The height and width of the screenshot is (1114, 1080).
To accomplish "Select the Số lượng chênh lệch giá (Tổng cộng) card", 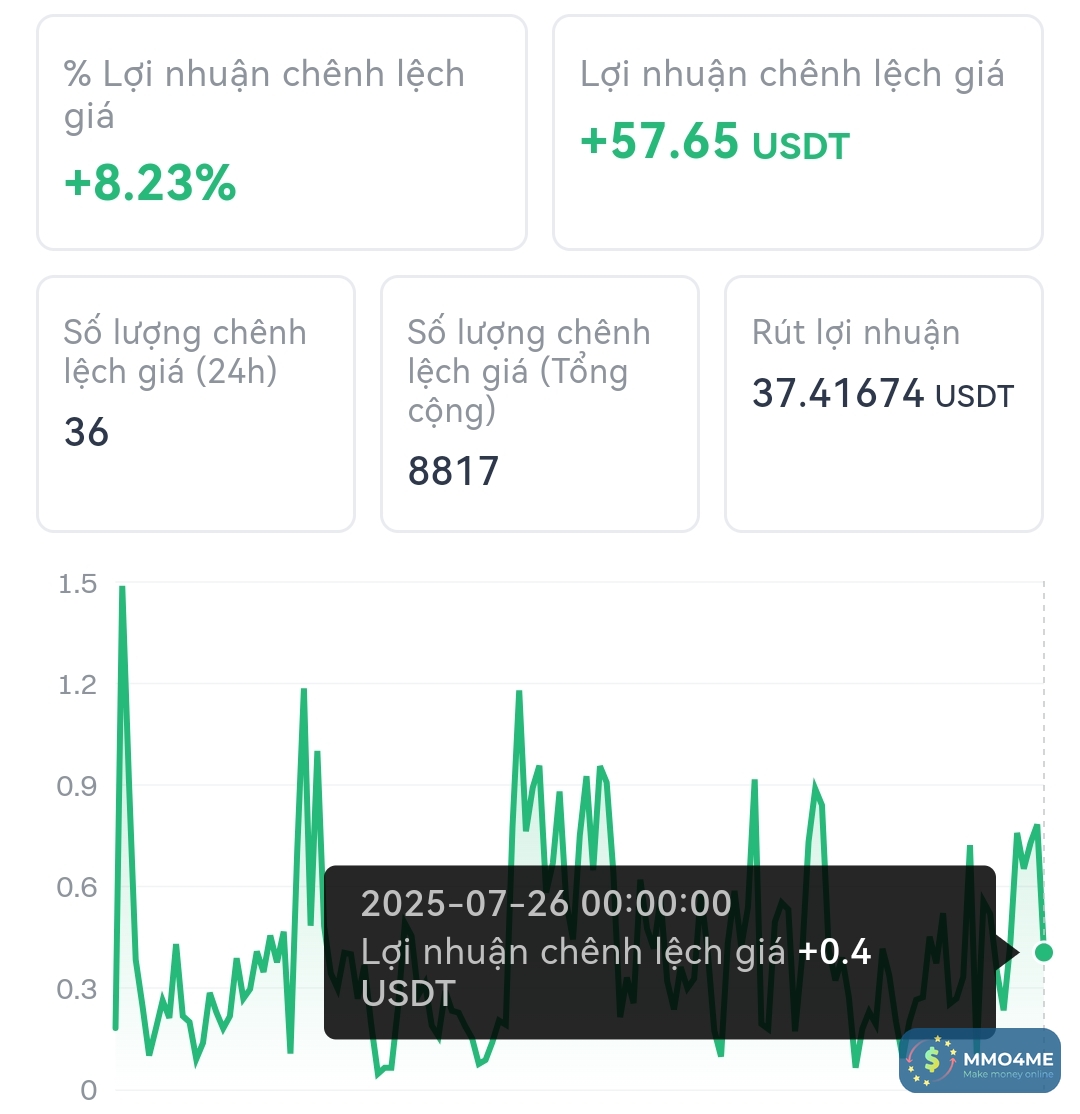I will [x=540, y=403].
